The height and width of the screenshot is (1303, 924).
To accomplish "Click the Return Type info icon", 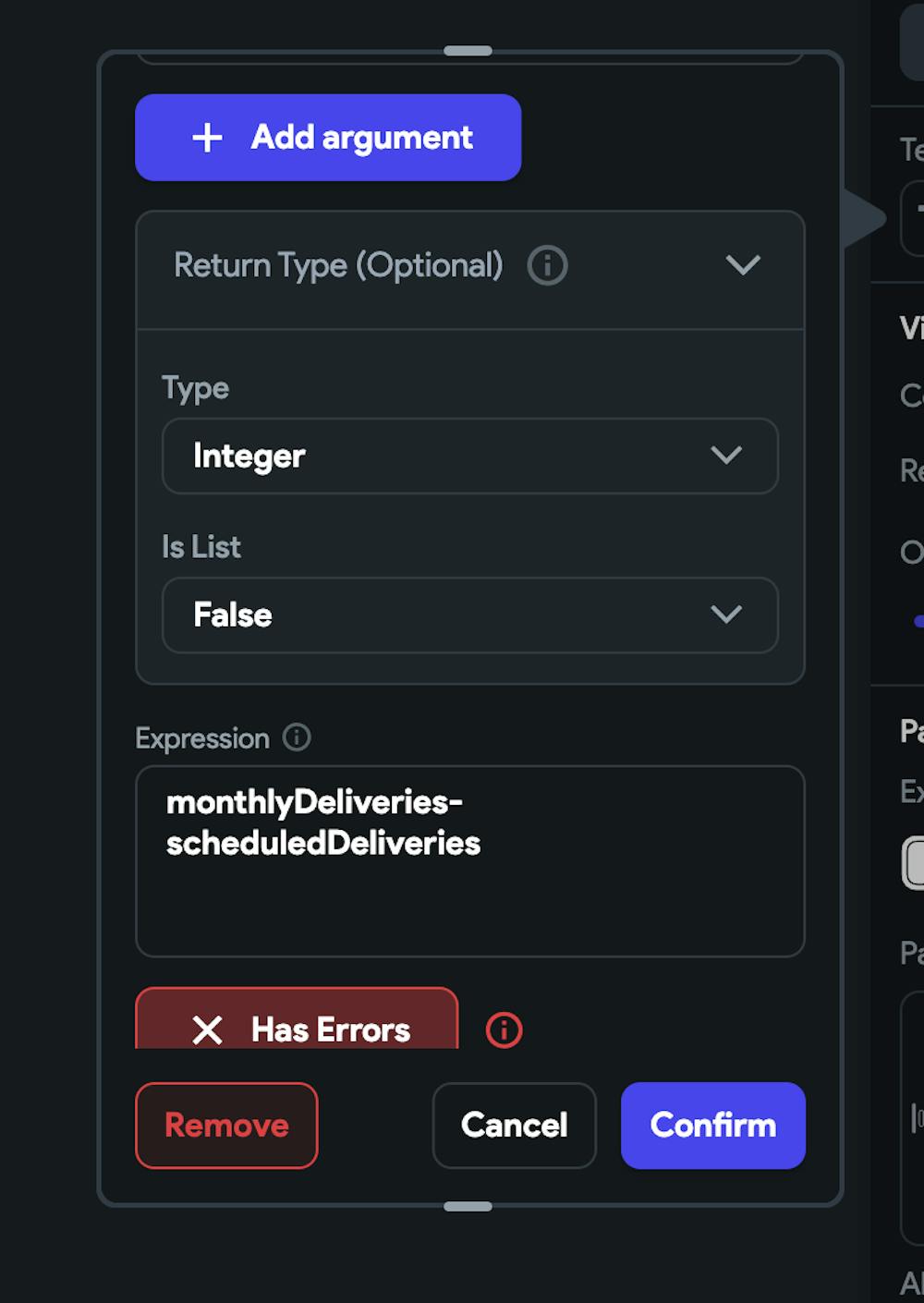I will tap(547, 266).
